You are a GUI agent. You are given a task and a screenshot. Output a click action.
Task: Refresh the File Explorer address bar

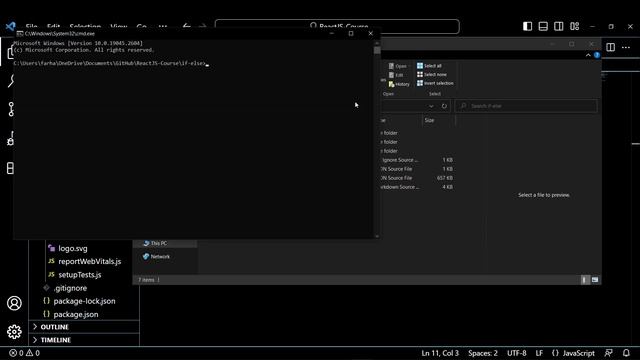tap(444, 106)
